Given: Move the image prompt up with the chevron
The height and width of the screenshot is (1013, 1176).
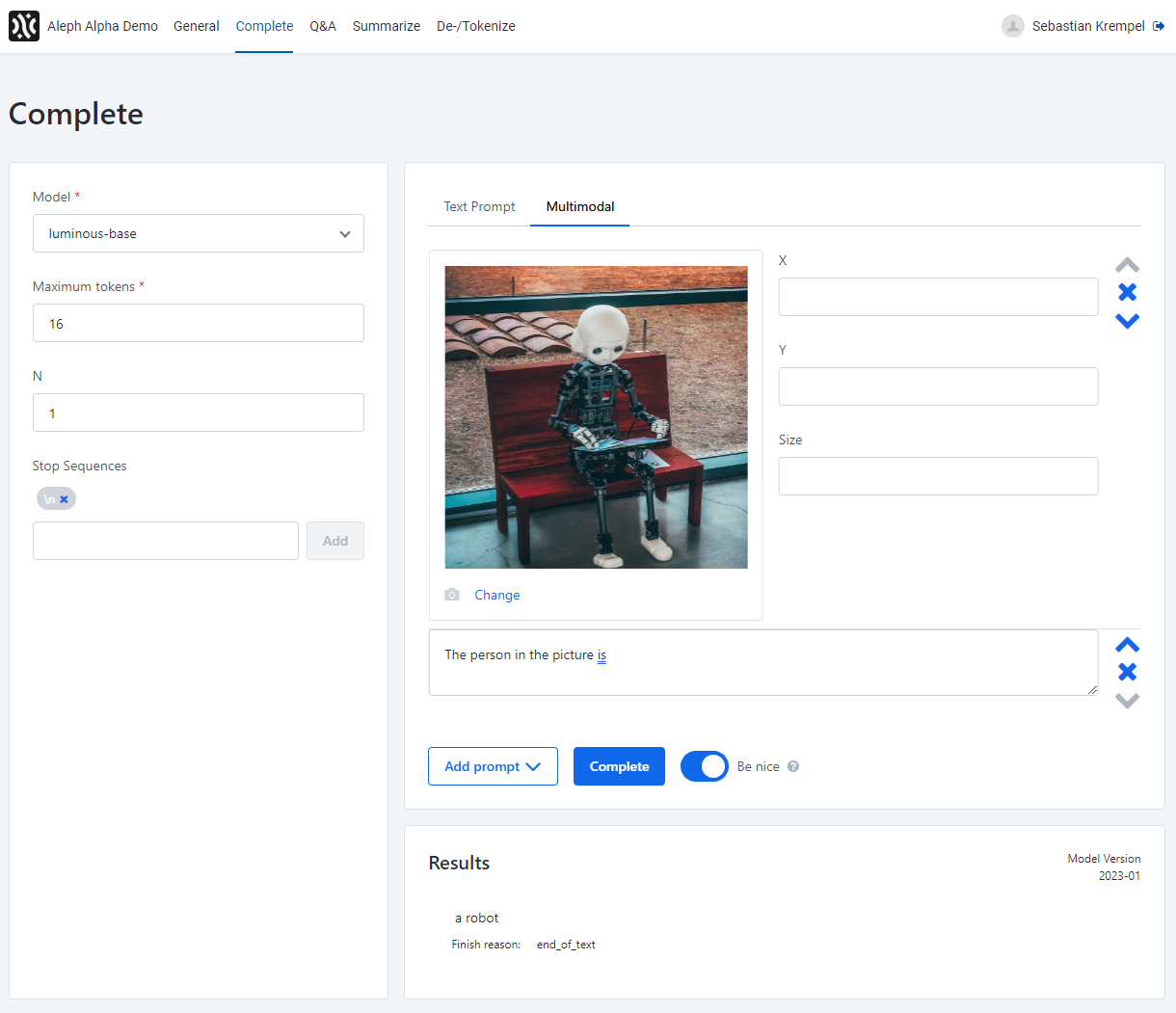Looking at the screenshot, I should (x=1127, y=265).
